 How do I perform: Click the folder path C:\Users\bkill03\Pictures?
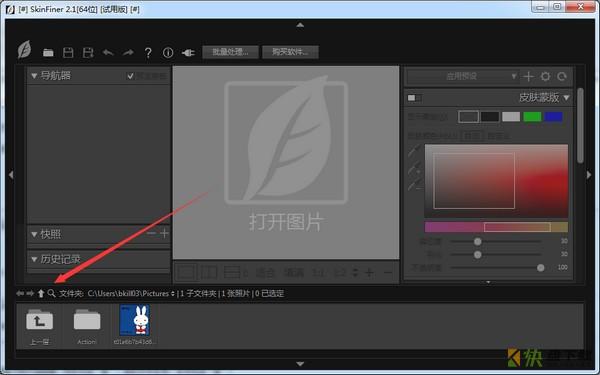pyautogui.click(x=128, y=293)
